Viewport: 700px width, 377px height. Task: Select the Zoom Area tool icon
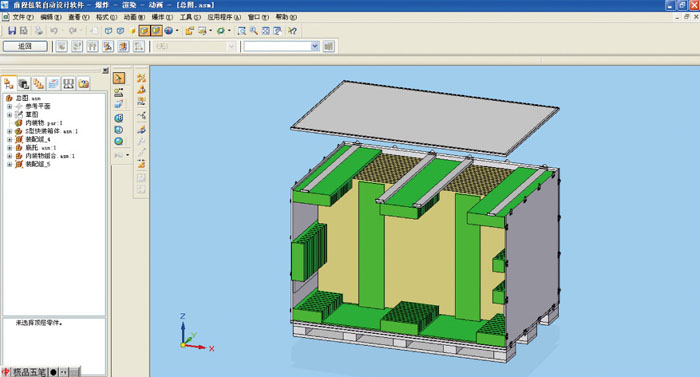(242, 30)
